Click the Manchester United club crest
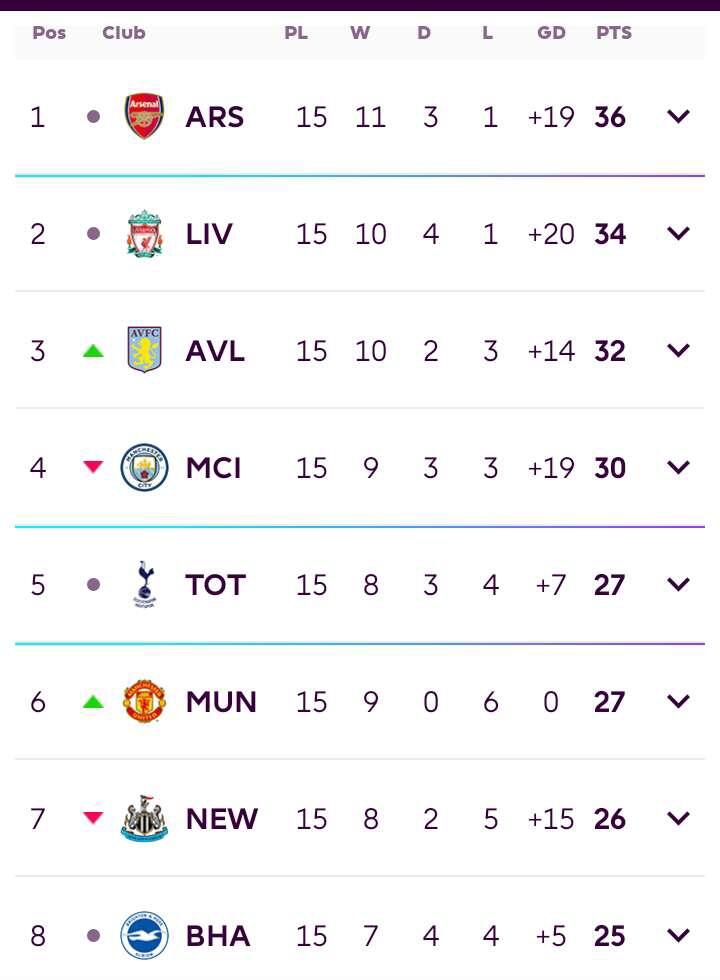 pos(144,701)
